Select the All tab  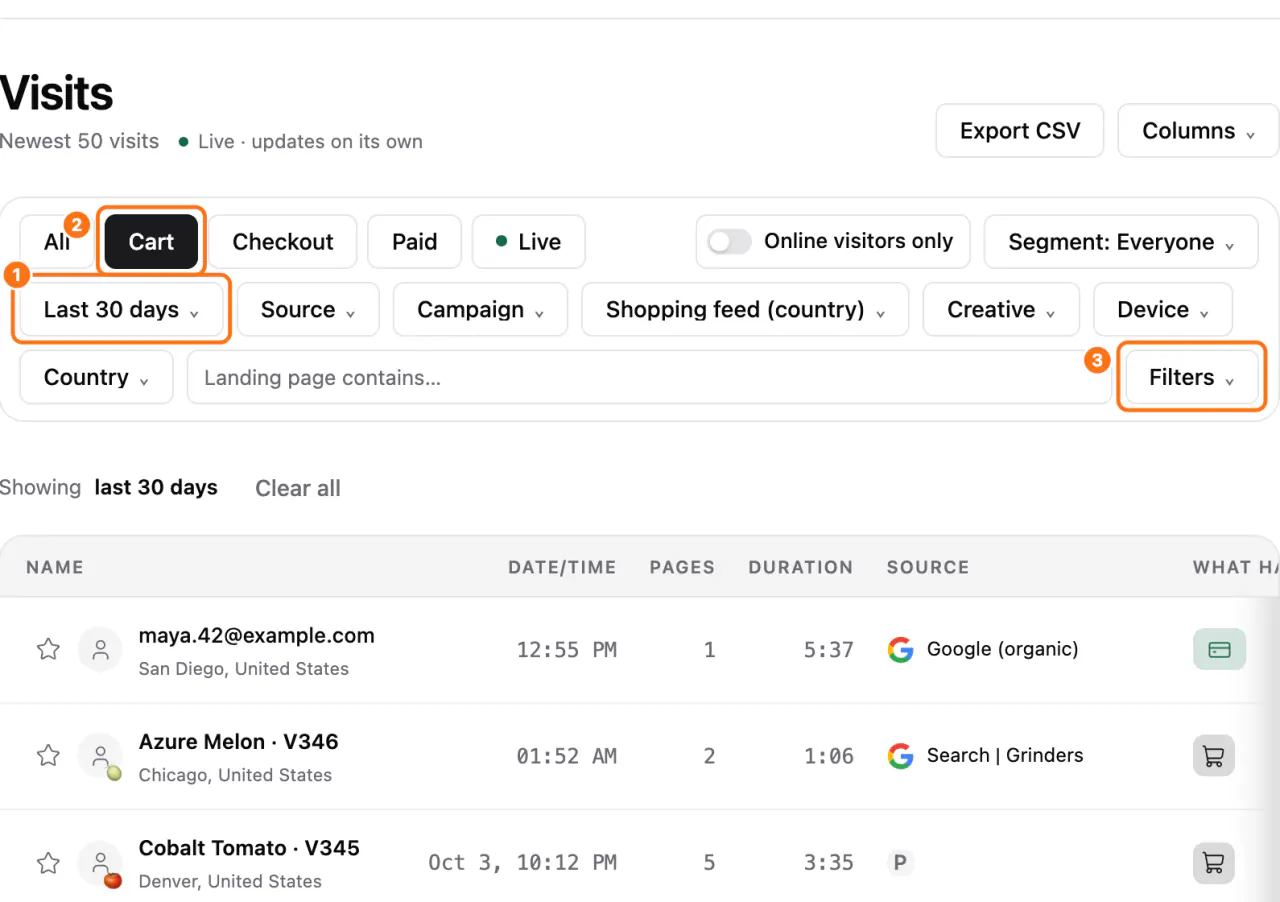tap(57, 242)
